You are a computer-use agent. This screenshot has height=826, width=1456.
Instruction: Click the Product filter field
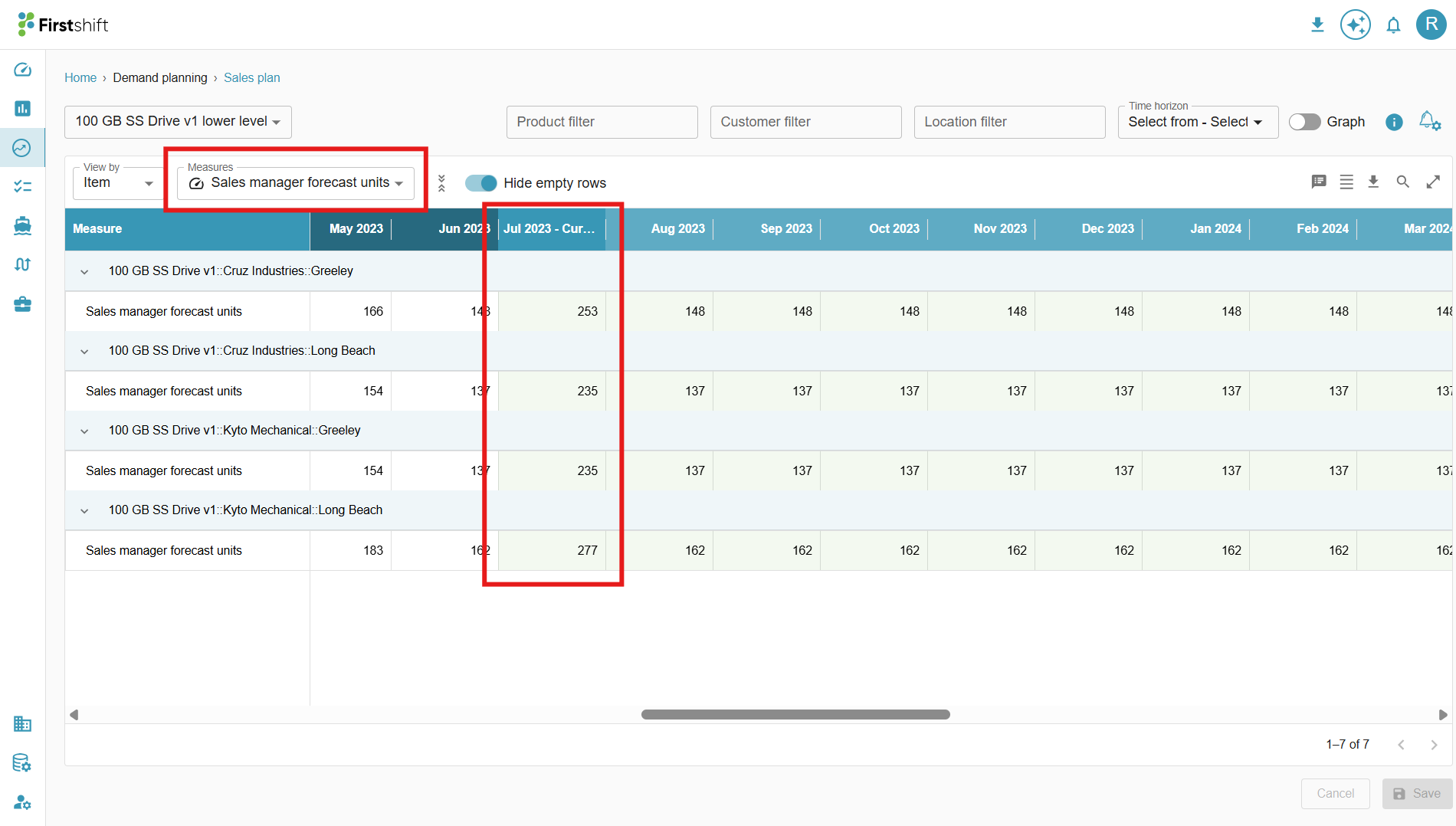(602, 122)
